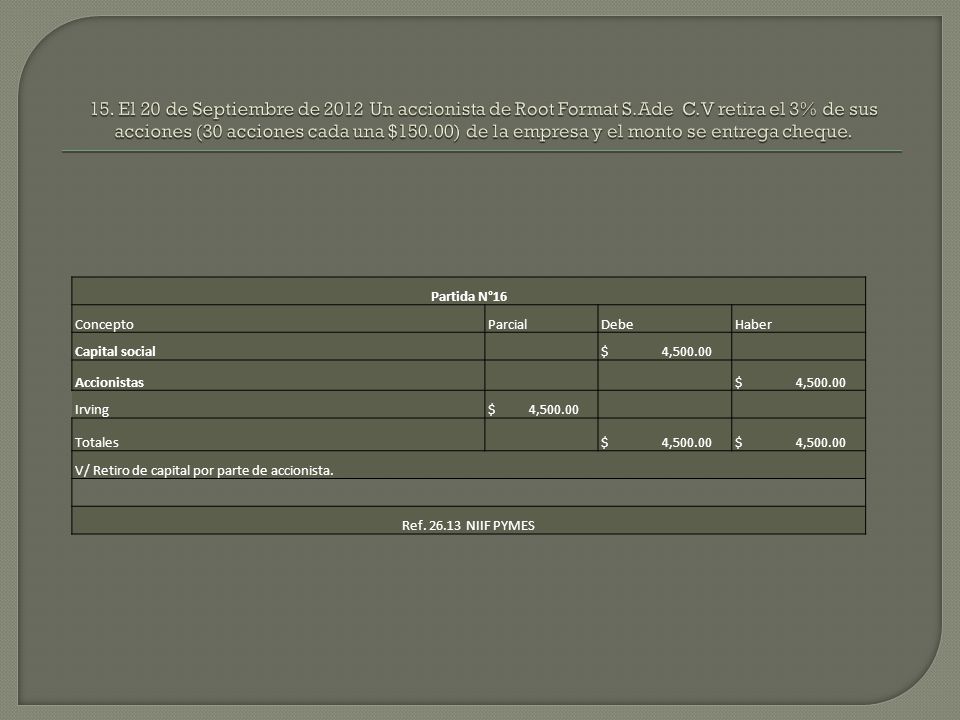This screenshot has width=960, height=720.
Task: Click the 'Irving' row label
Action: (x=92, y=410)
